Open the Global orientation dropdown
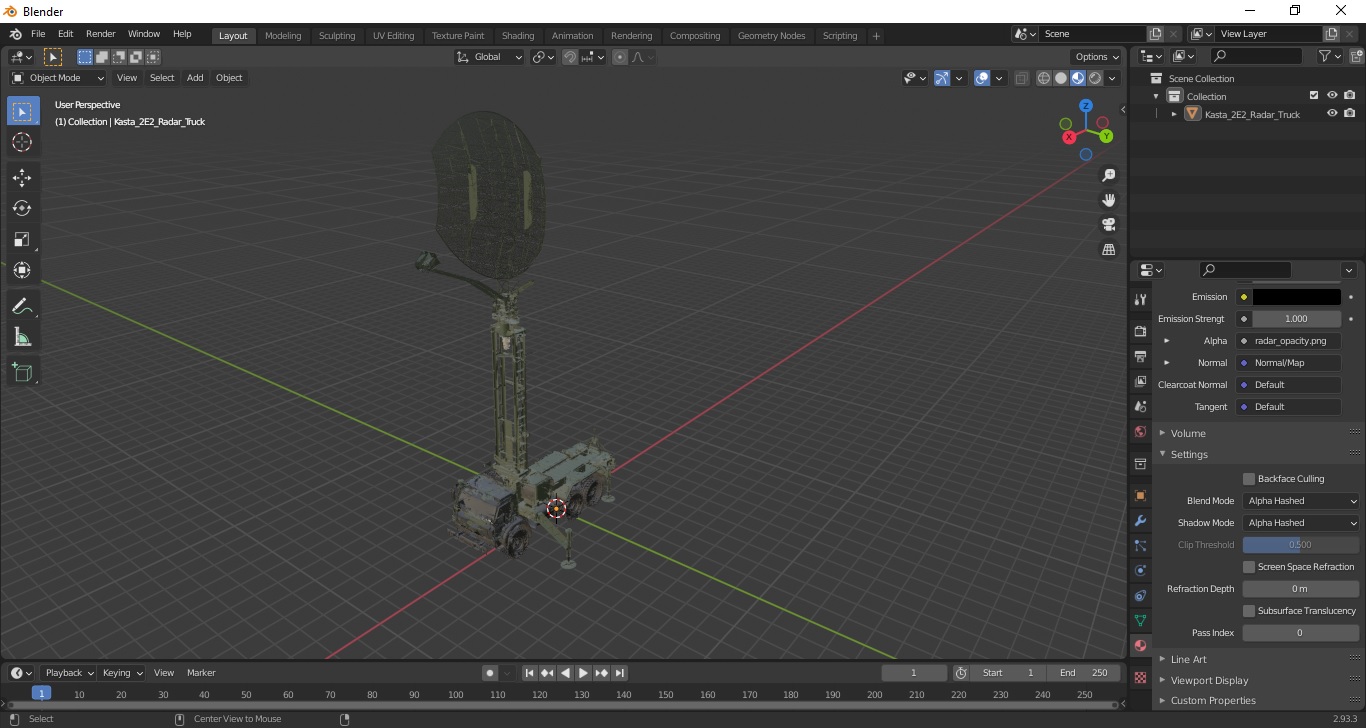Screen dimensions: 1366x728 (x=489, y=57)
